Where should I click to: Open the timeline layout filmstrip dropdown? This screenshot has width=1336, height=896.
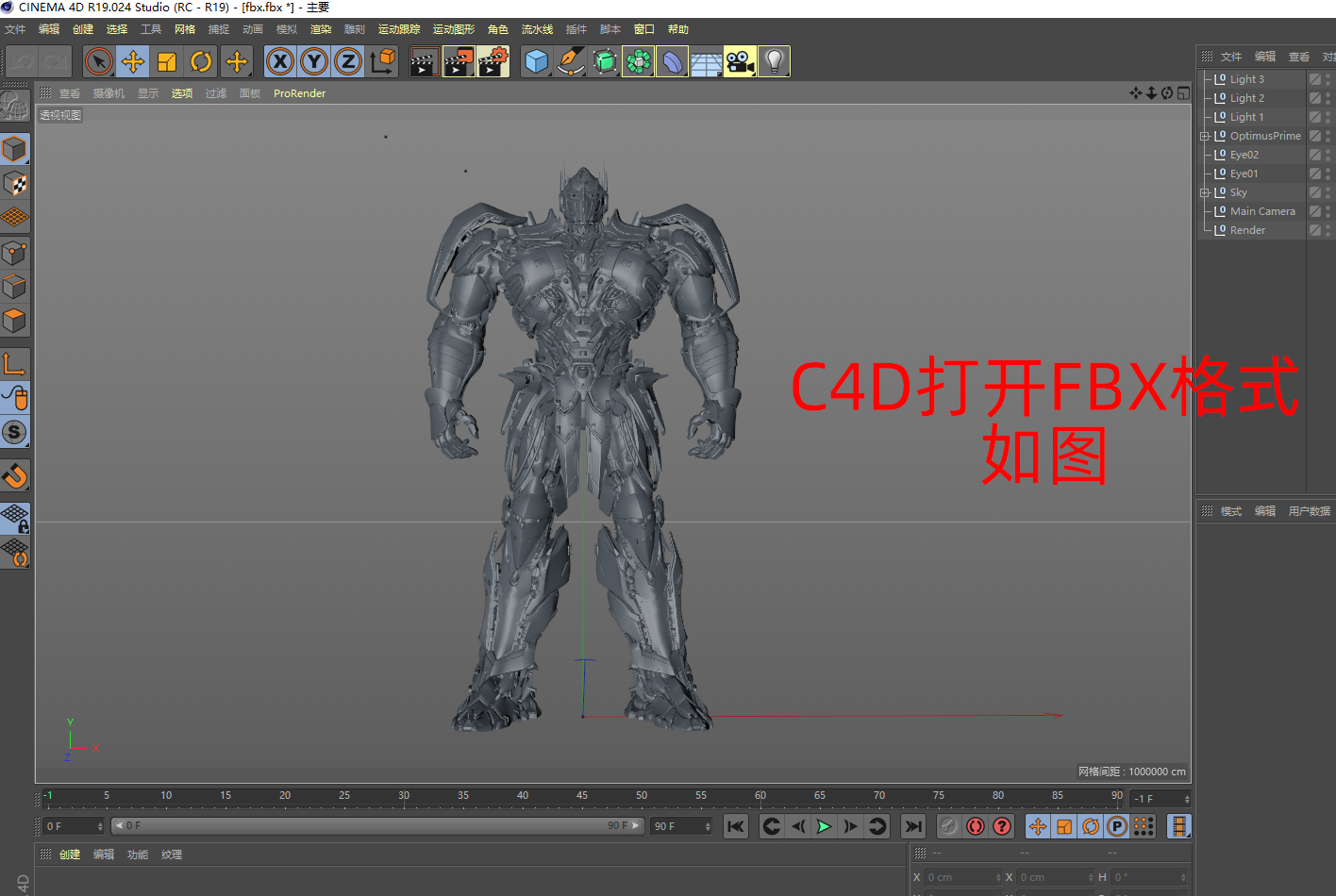coord(1179,826)
